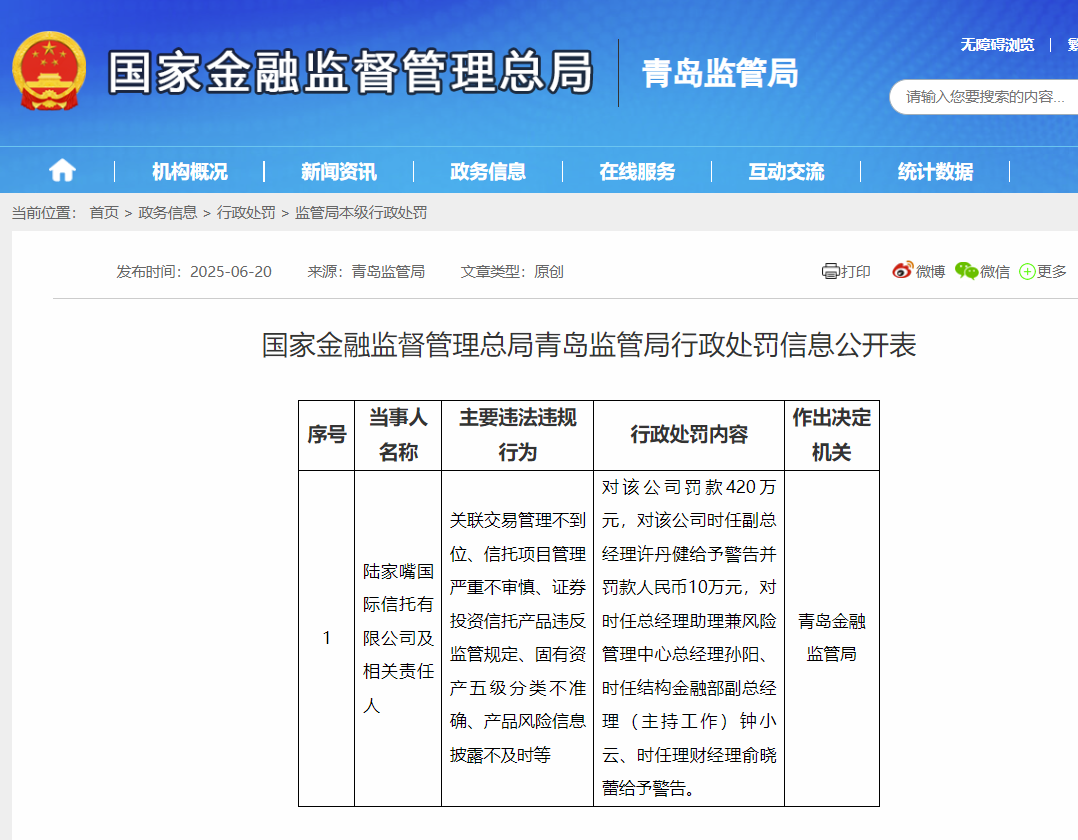Click the national emblem logo
1078x840 pixels.
(x=48, y=72)
